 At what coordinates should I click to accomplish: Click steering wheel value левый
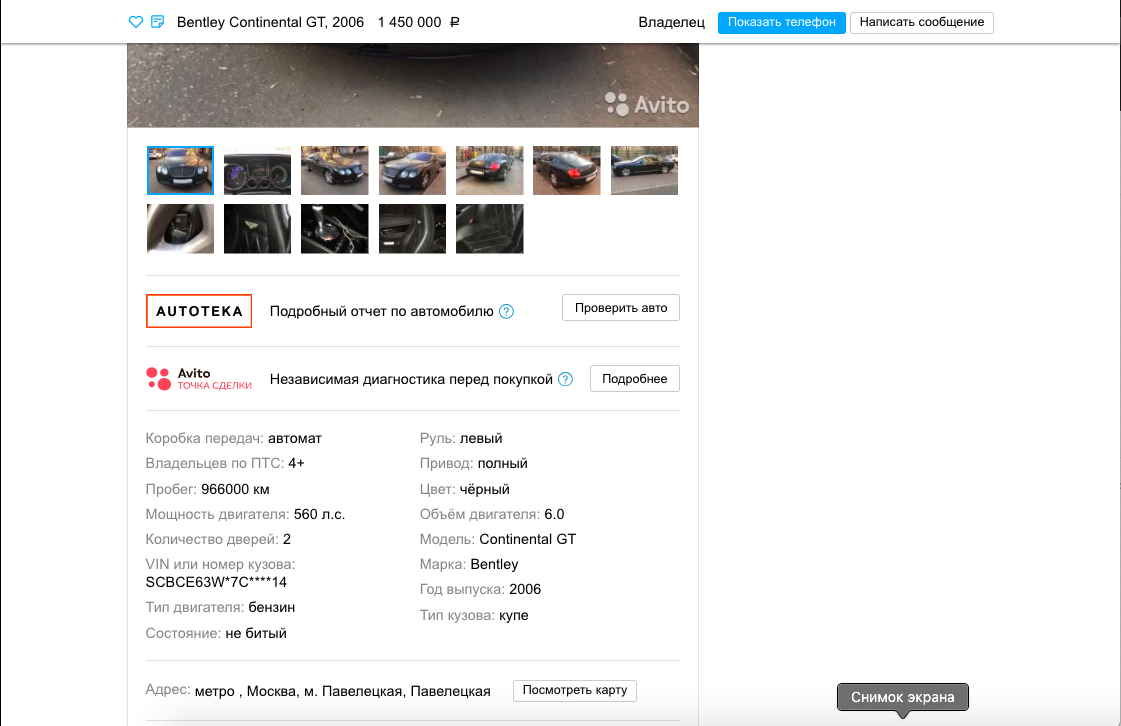tap(481, 438)
